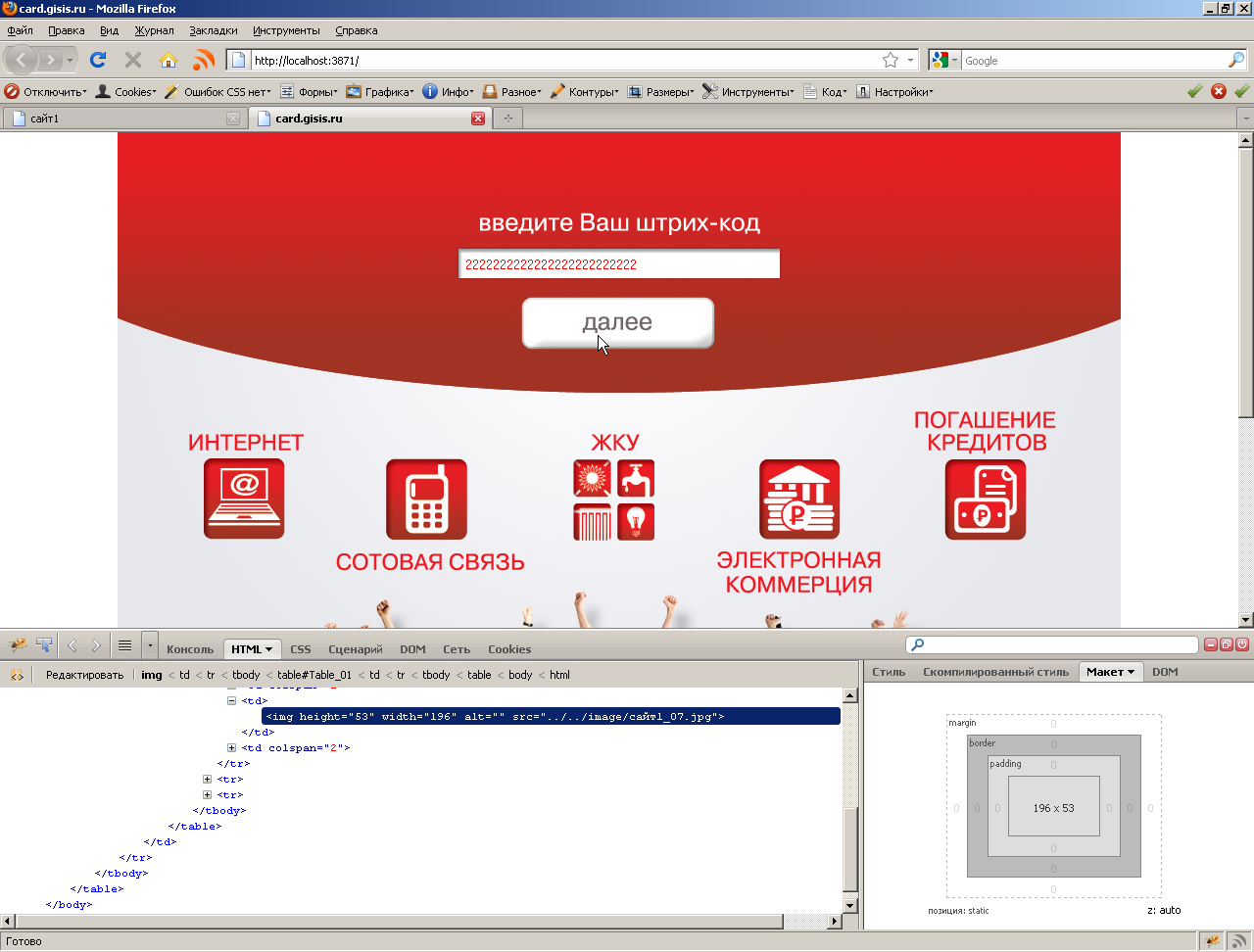
Task: Click the Firebug bug logo icon
Action: point(17,645)
